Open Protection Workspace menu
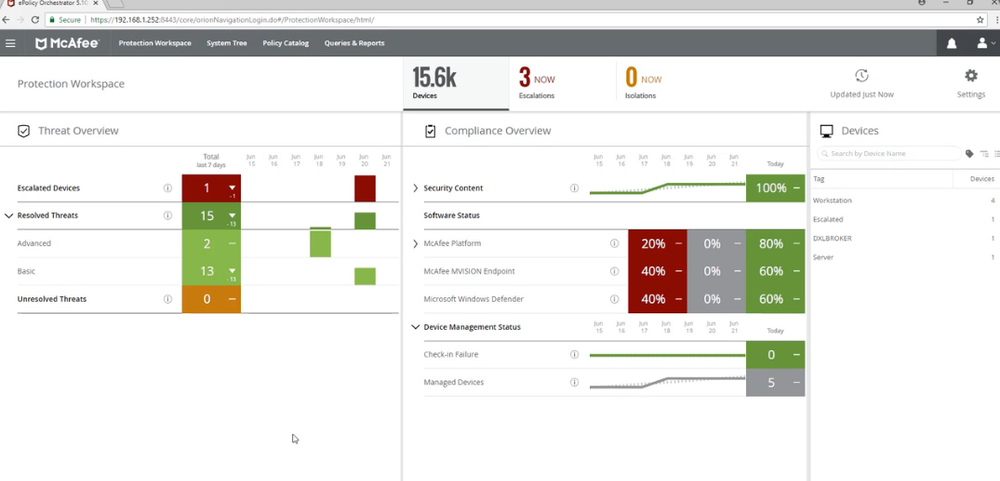The image size is (1000, 481). pos(155,43)
